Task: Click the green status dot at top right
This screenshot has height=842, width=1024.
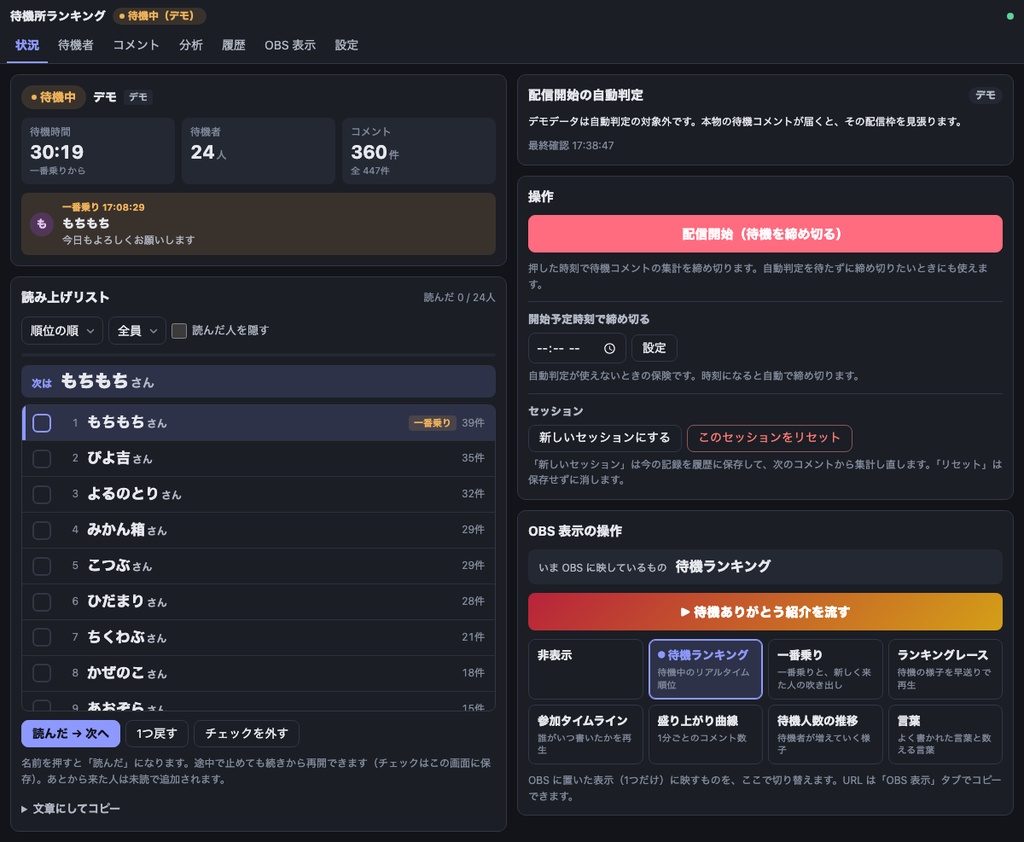Action: 1010,16
